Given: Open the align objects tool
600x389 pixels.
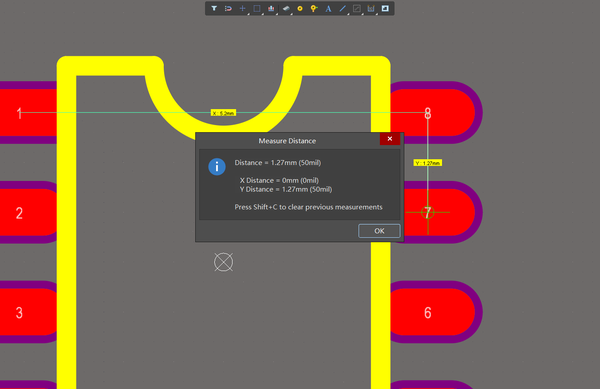Looking at the screenshot, I should coord(271,8).
